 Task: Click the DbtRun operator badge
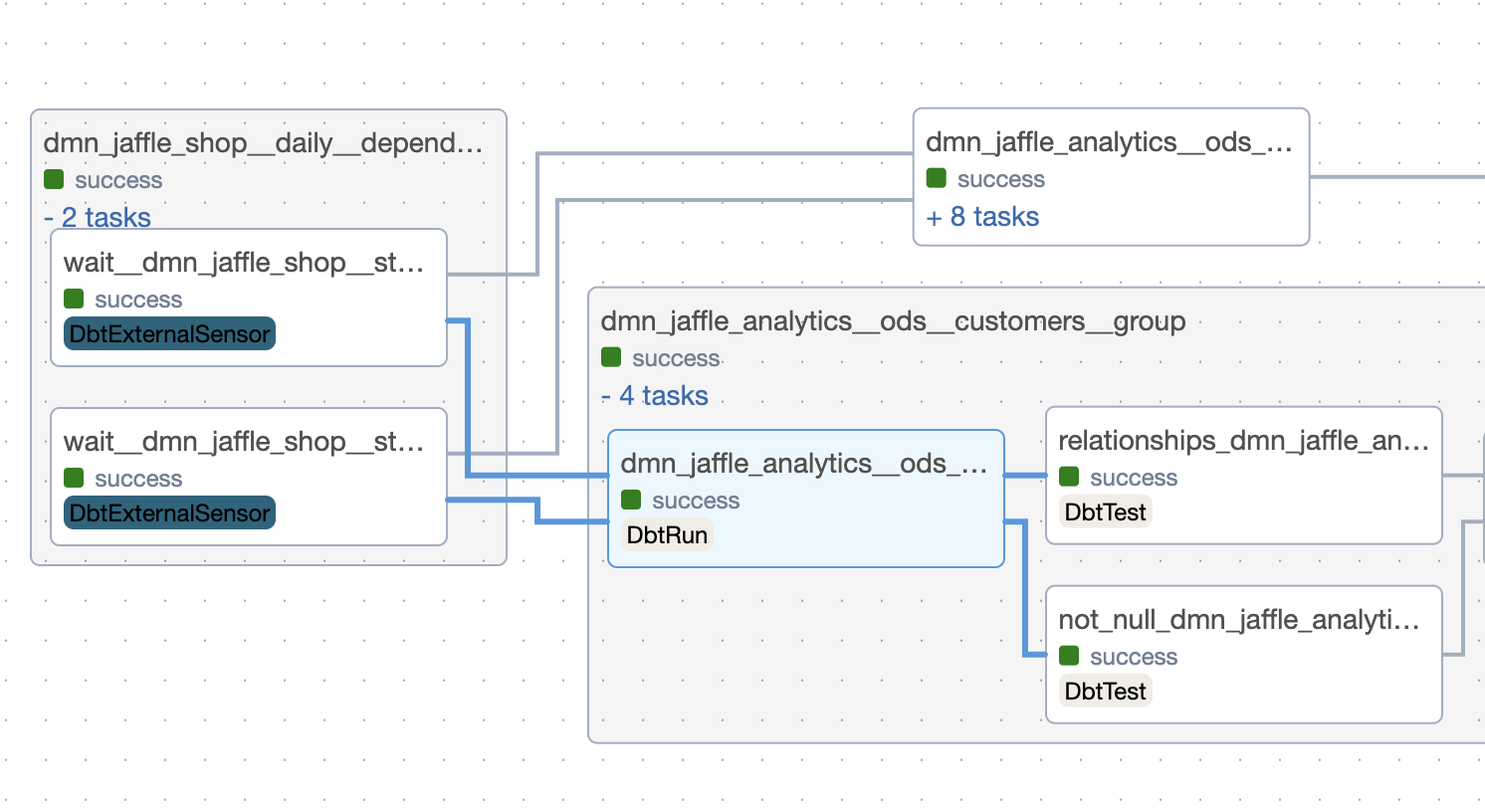(667, 534)
